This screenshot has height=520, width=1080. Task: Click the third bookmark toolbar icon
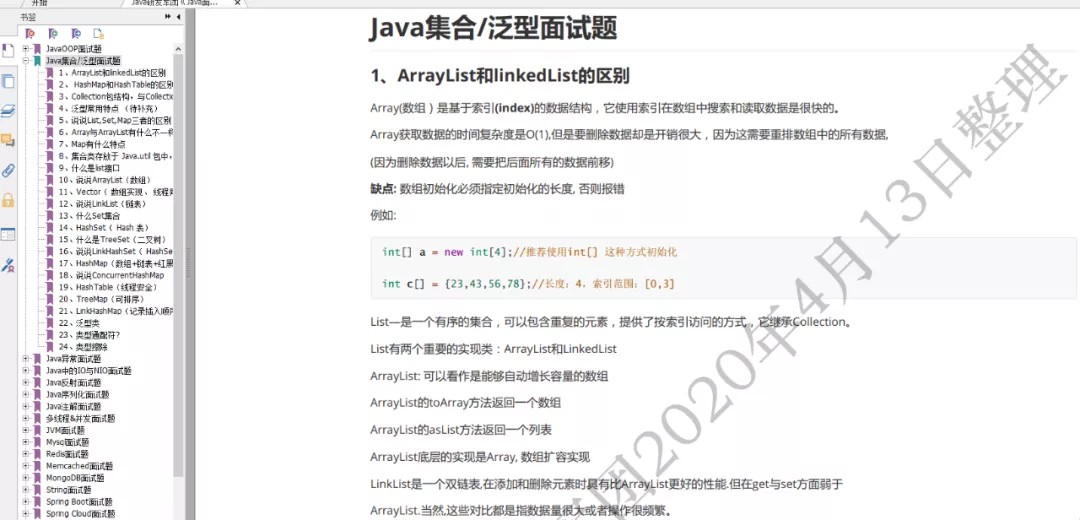pos(76,33)
